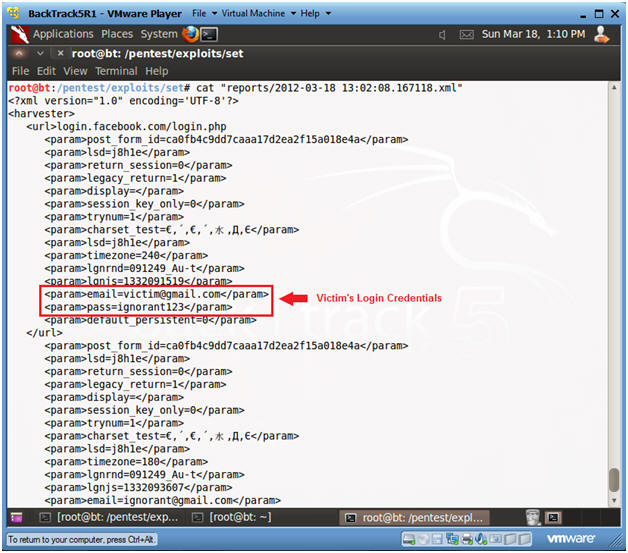Click the terminal window menu up-arrow button
Viewport: 628px width, 553px height.
tap(19, 53)
